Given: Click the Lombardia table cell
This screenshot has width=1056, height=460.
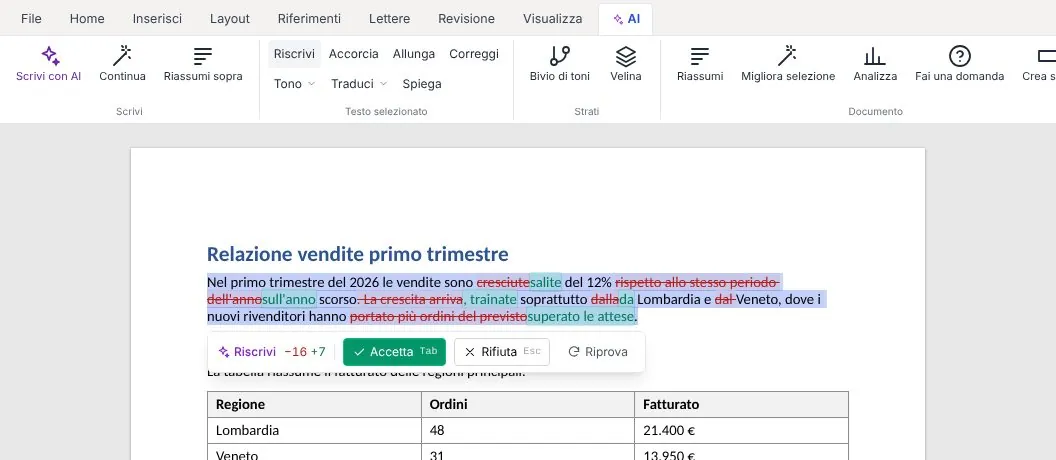Looking at the screenshot, I should point(314,430).
